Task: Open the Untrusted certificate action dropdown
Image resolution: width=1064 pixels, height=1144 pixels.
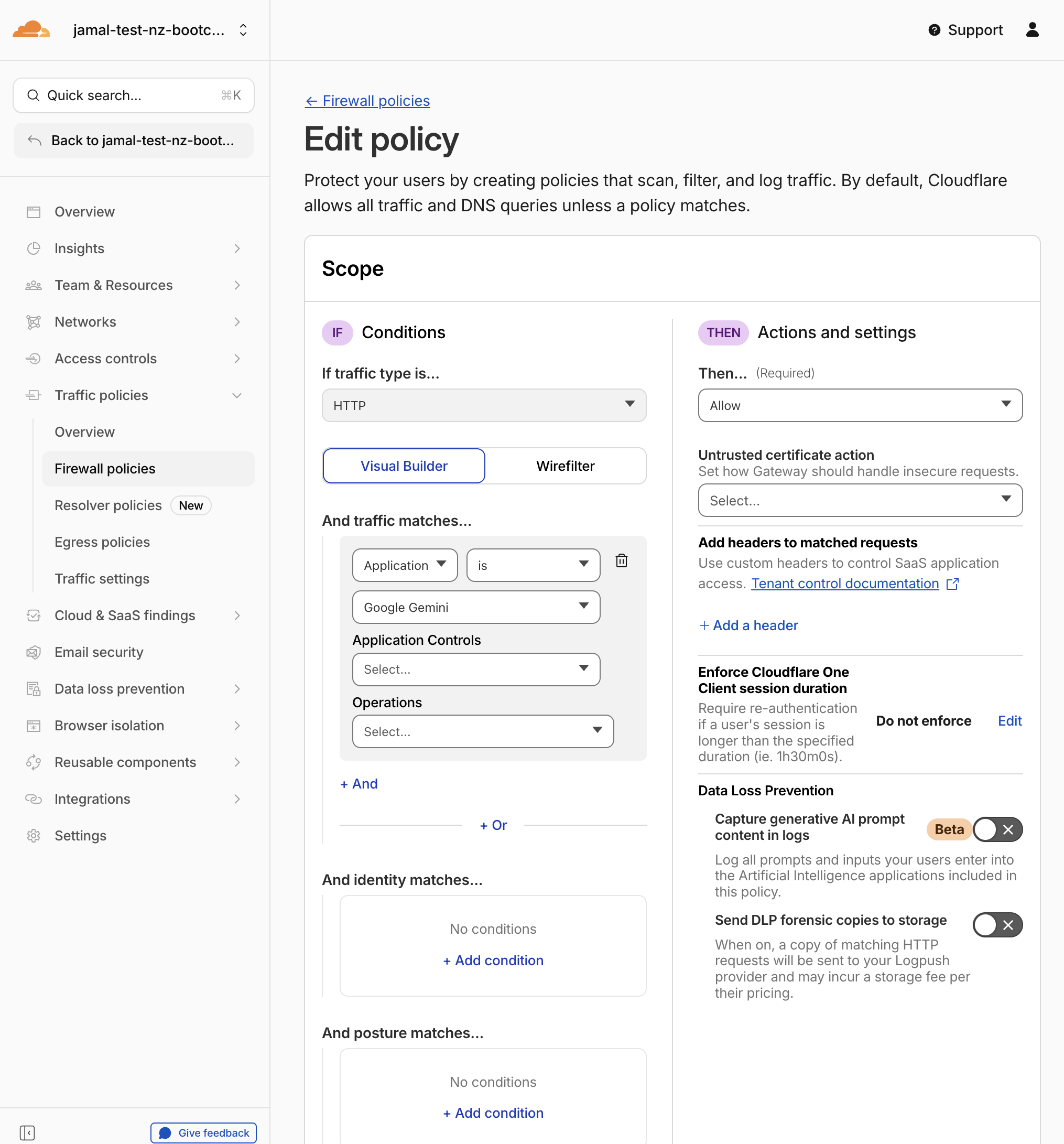Action: tap(860, 500)
